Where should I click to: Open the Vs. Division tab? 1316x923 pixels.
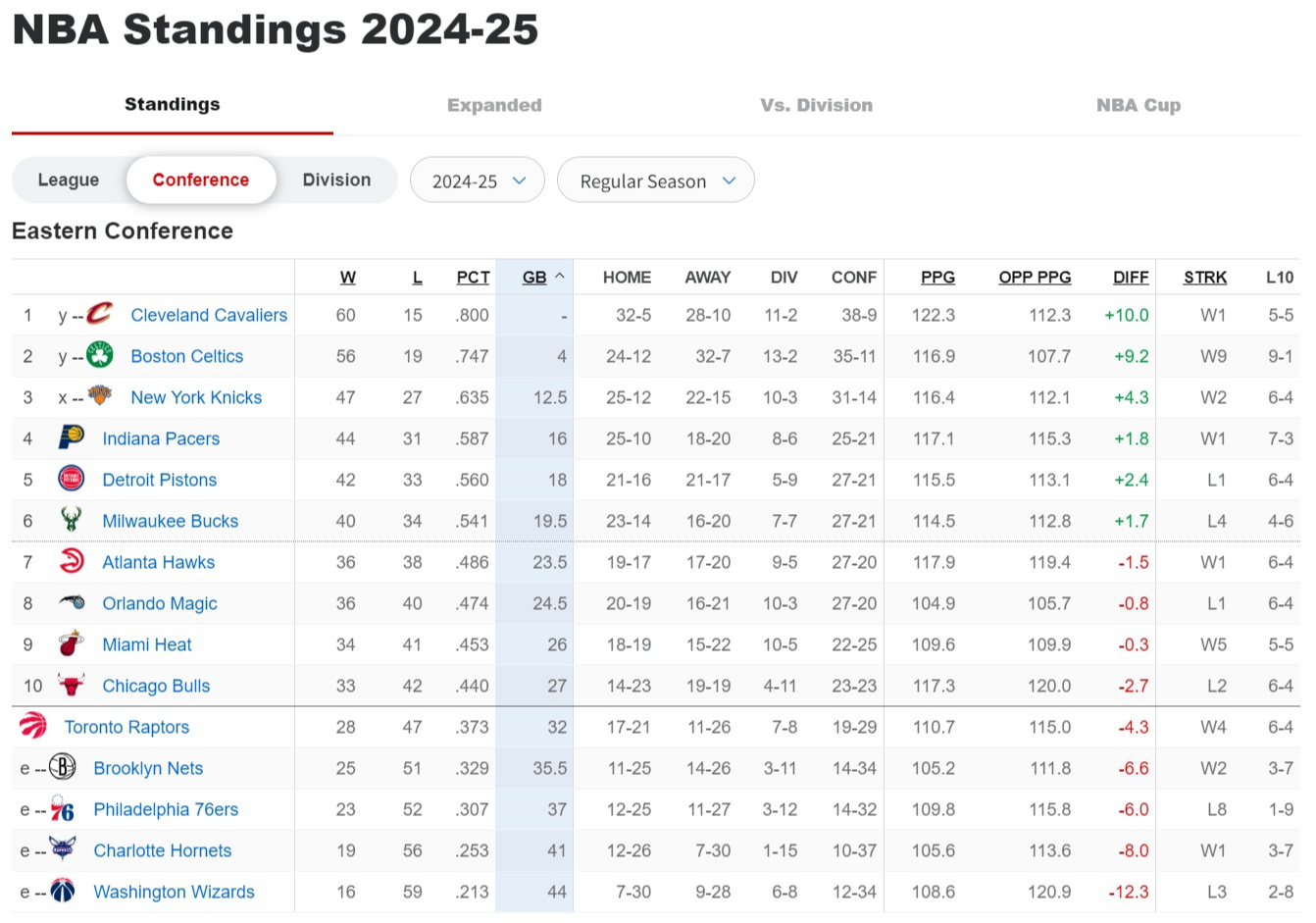coord(816,105)
